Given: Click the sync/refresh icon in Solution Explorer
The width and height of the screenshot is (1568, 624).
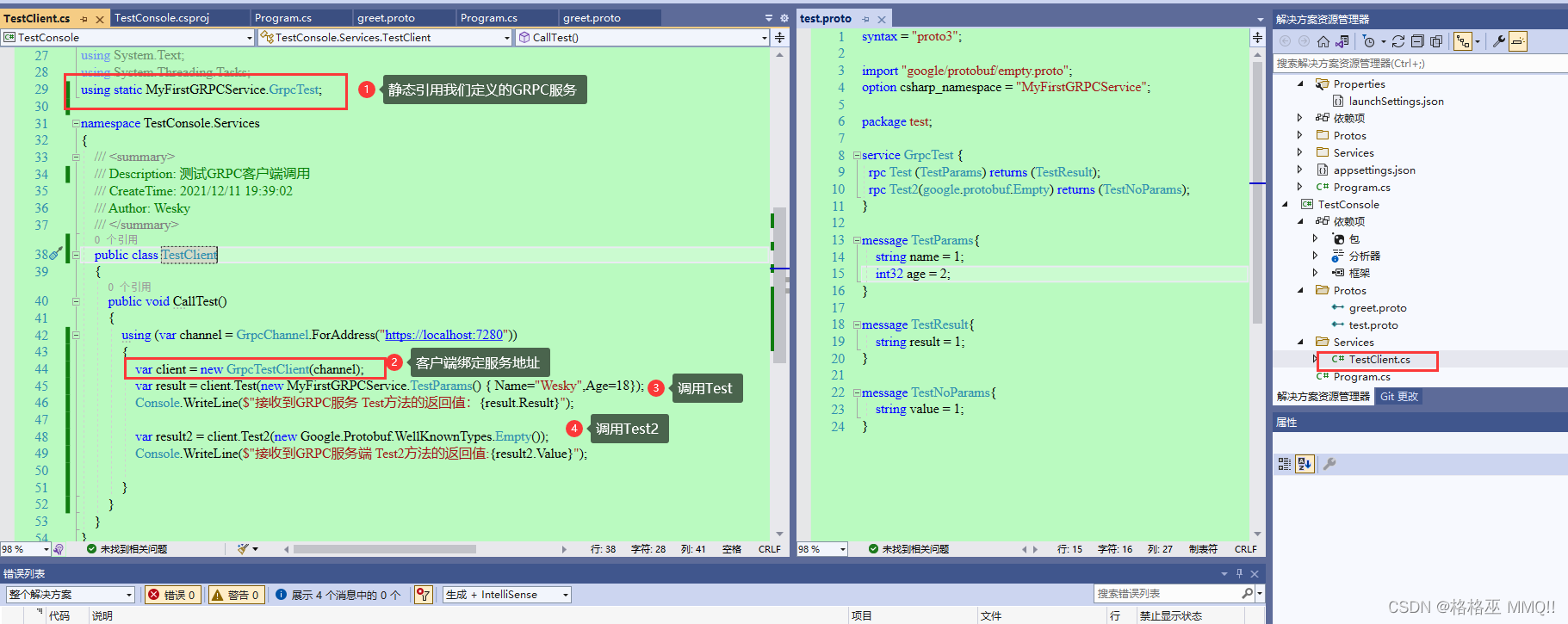Looking at the screenshot, I should [1398, 41].
